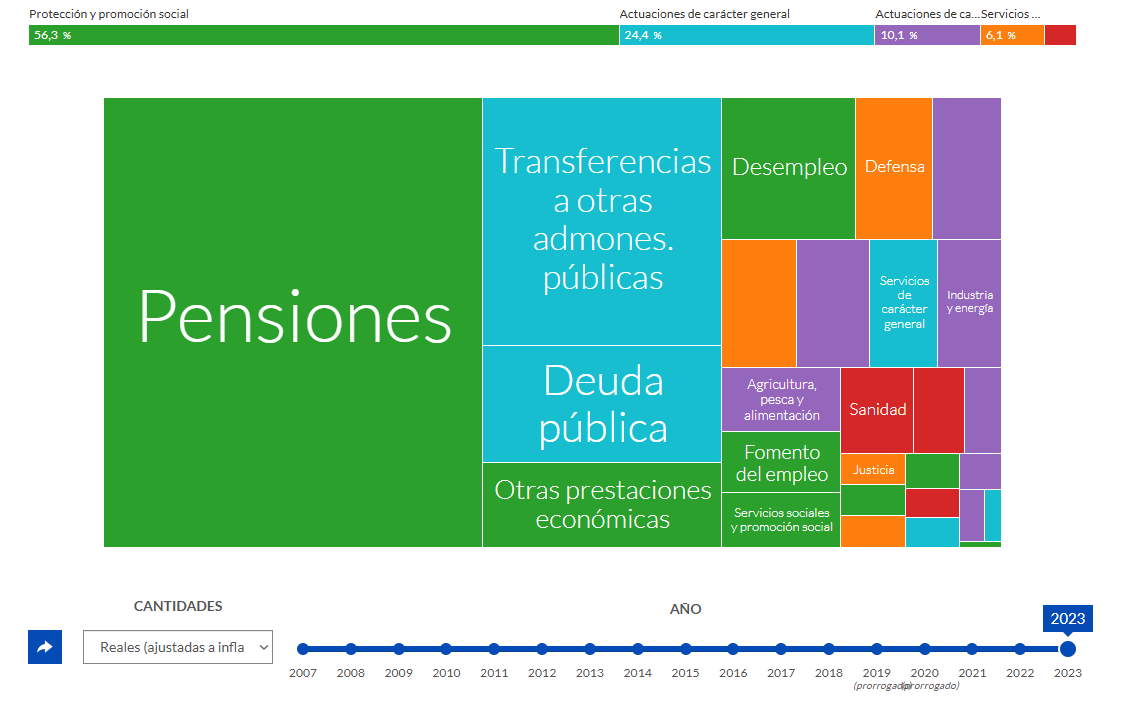Click the Protección y promoción social label
The image size is (1139, 706).
coord(109,14)
